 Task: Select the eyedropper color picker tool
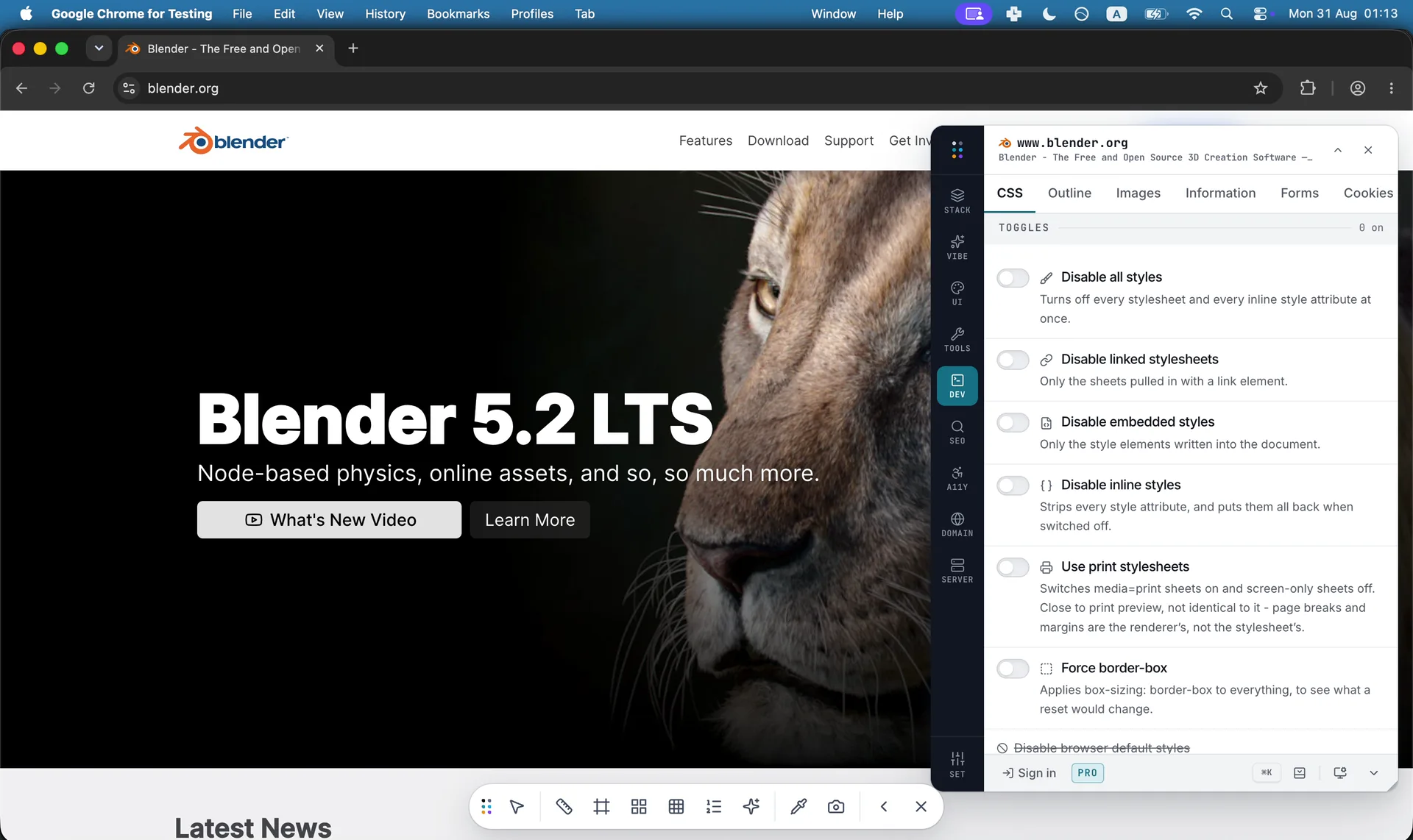tap(798, 807)
